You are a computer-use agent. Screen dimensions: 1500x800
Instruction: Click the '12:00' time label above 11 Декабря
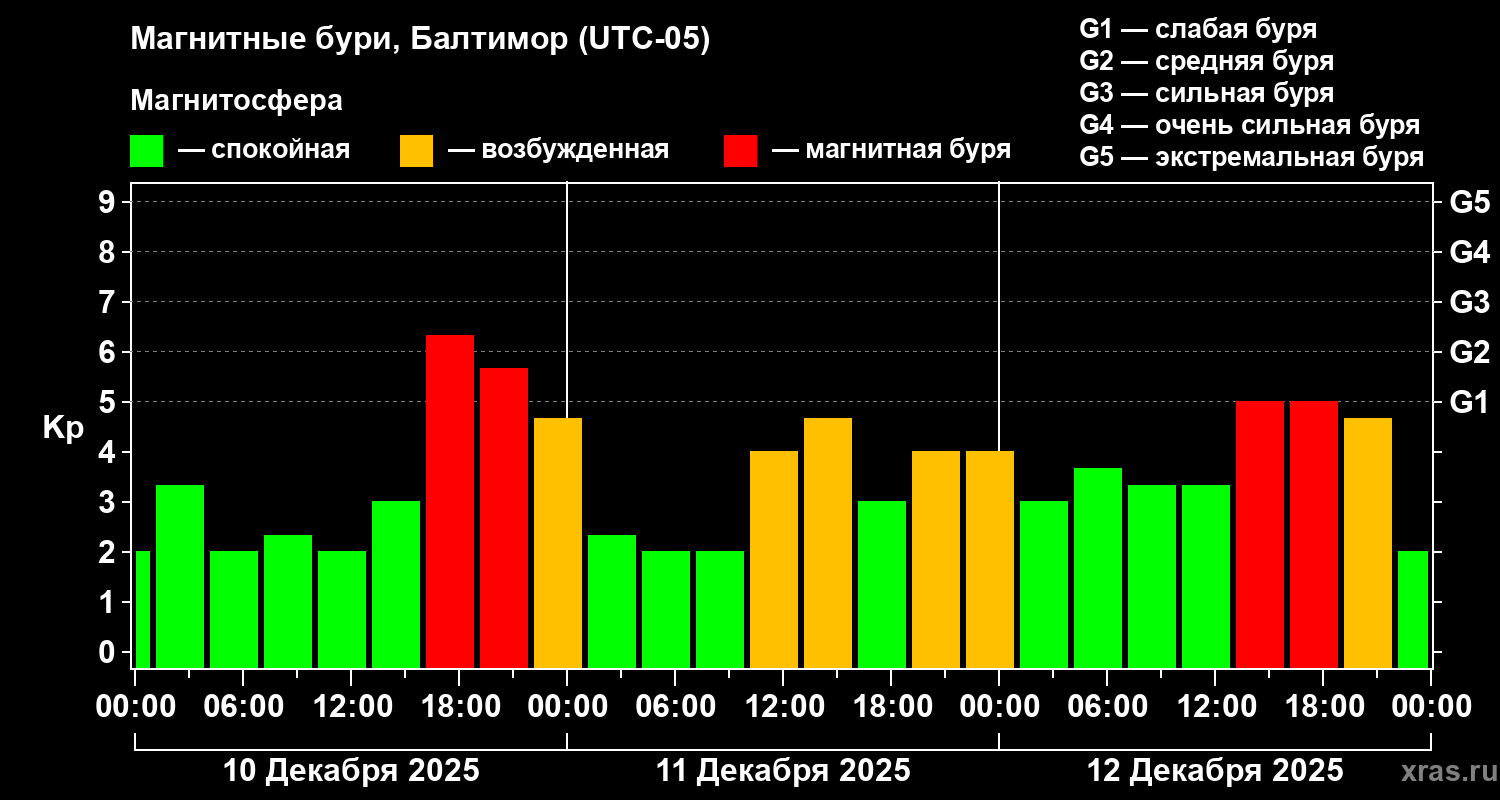[x=783, y=707]
